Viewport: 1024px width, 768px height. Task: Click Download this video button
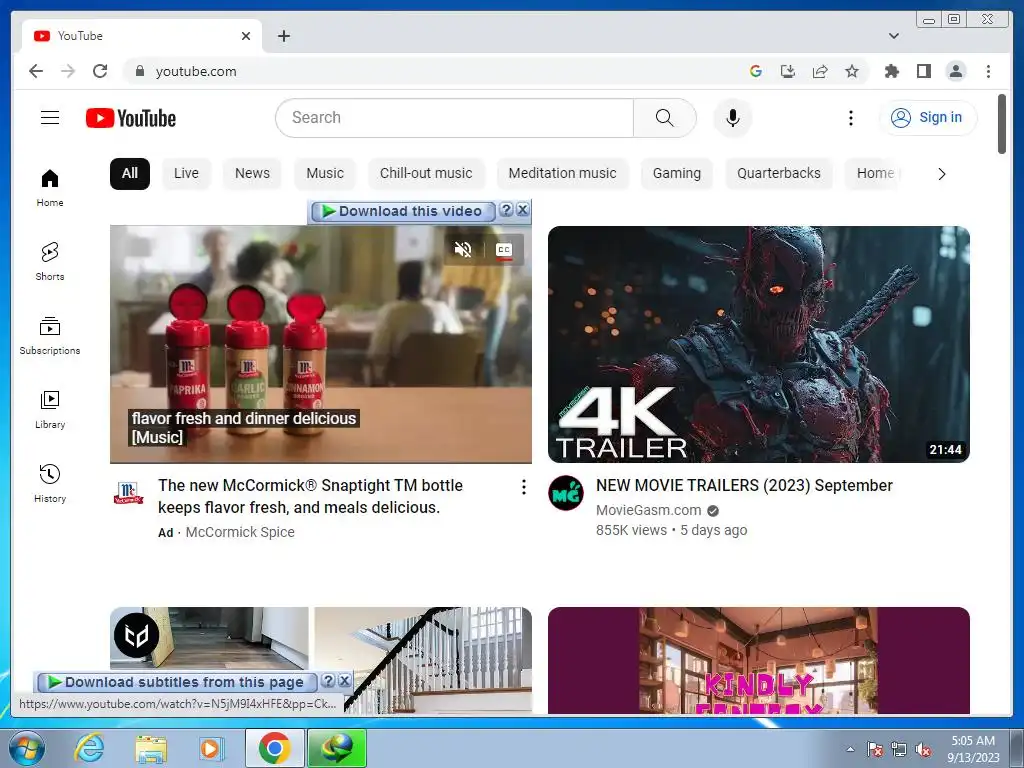[x=403, y=211]
